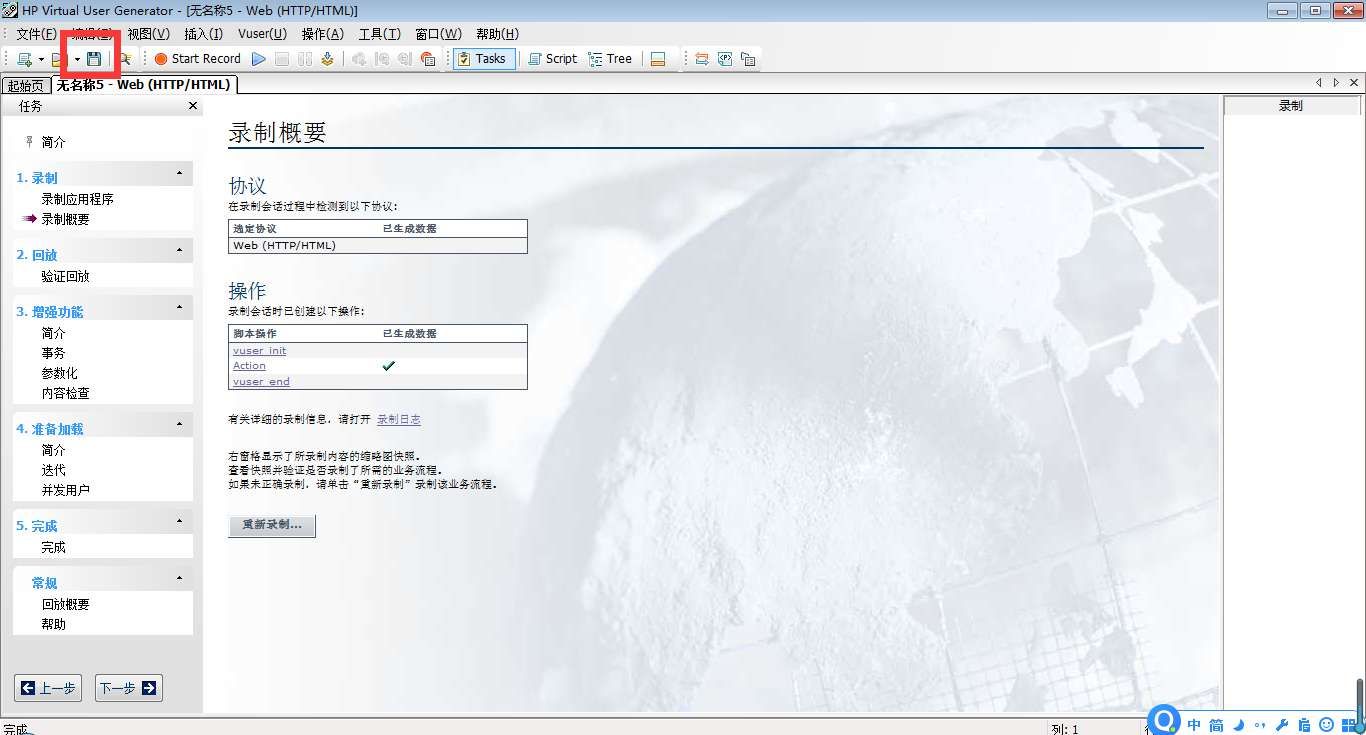The image size is (1366, 735).
Task: Click the 重新录制... button
Action: pos(272,525)
